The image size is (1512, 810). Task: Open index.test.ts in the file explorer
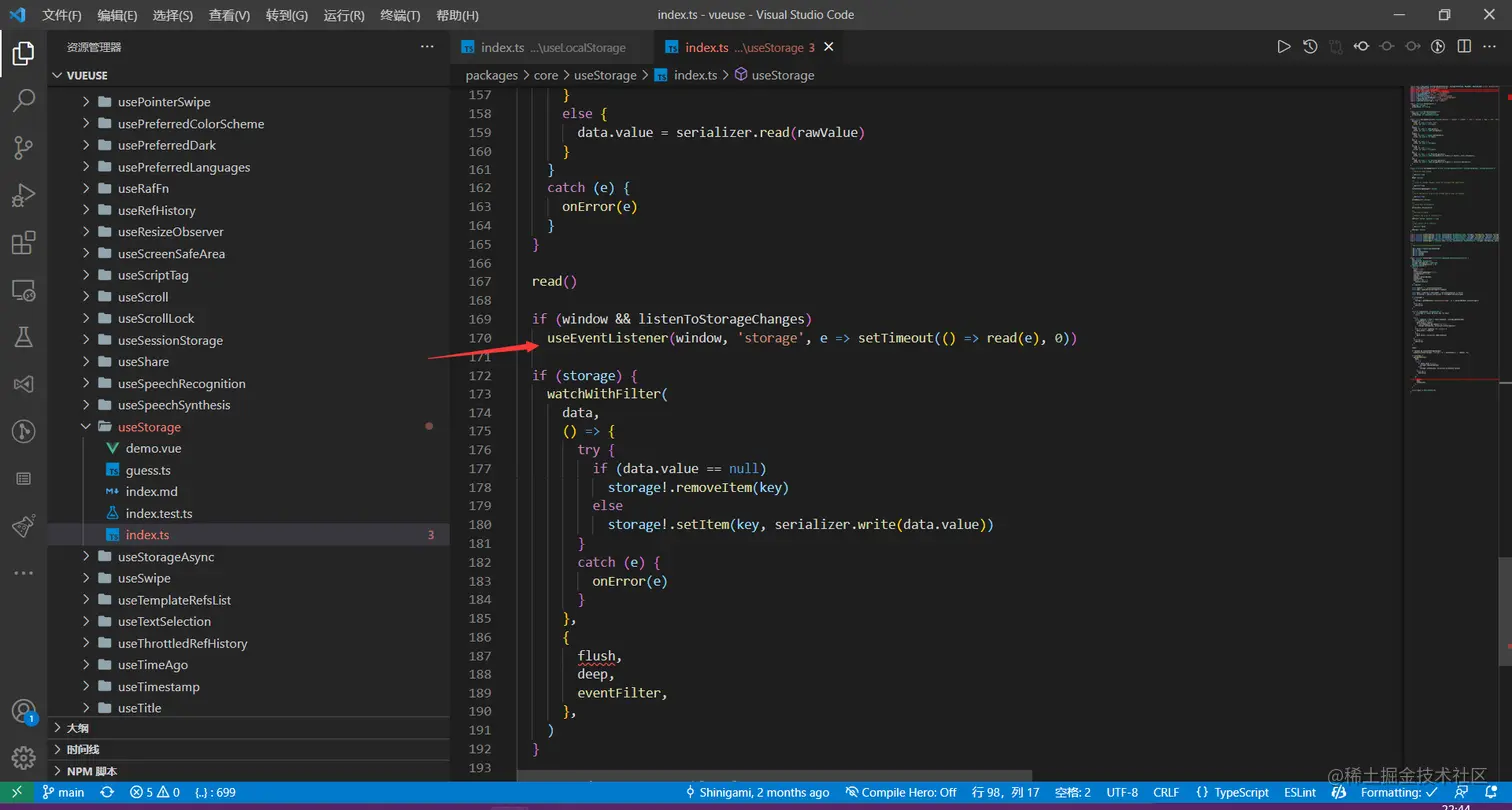click(x=158, y=513)
